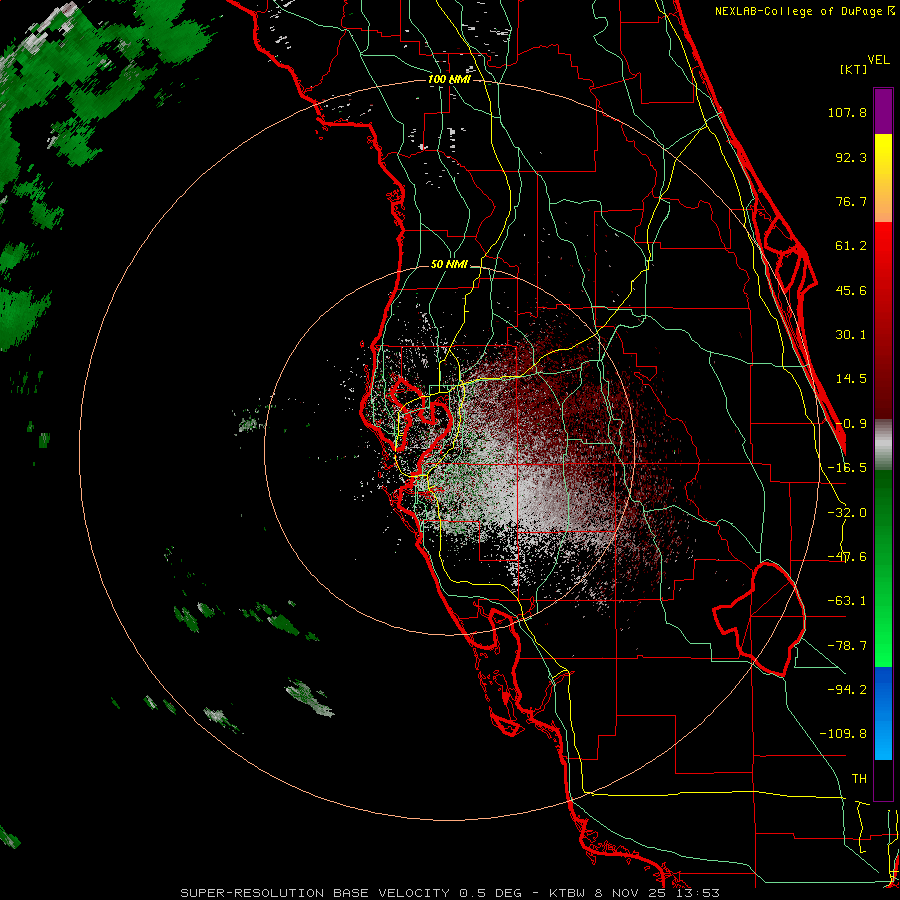Click the -63.1 velocity scale value

coord(847,601)
